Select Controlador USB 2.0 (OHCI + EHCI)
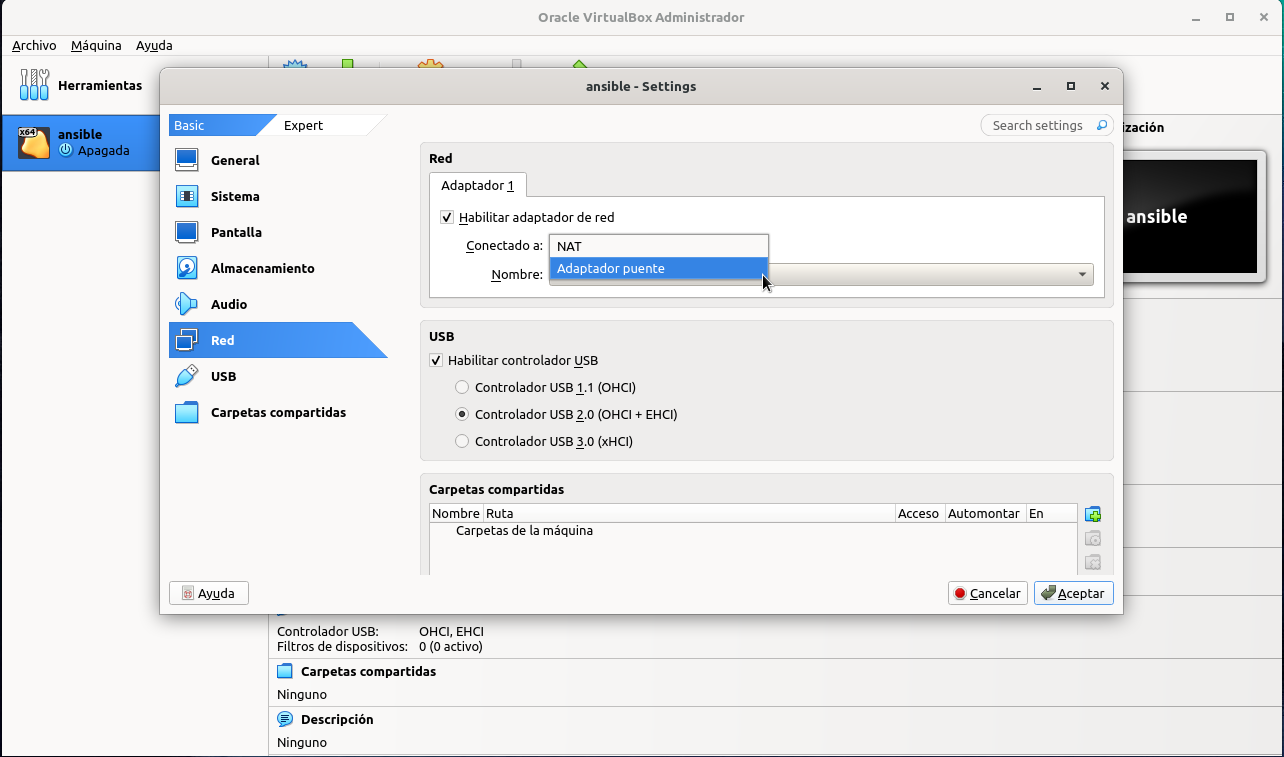This screenshot has width=1284, height=757. click(462, 414)
